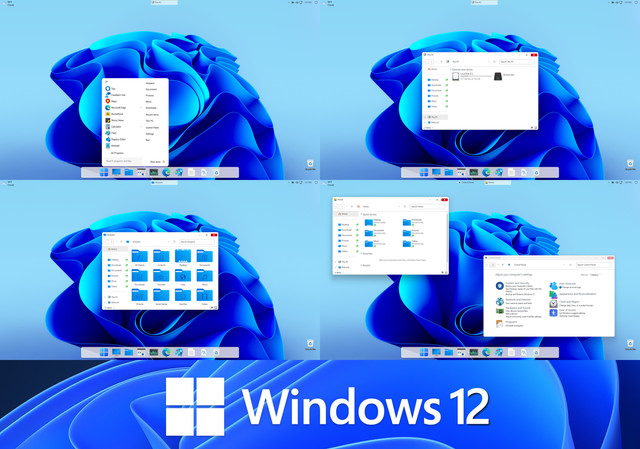The height and width of the screenshot is (449, 640).
Task: Open System and Security in Control Panel
Action: (517, 283)
